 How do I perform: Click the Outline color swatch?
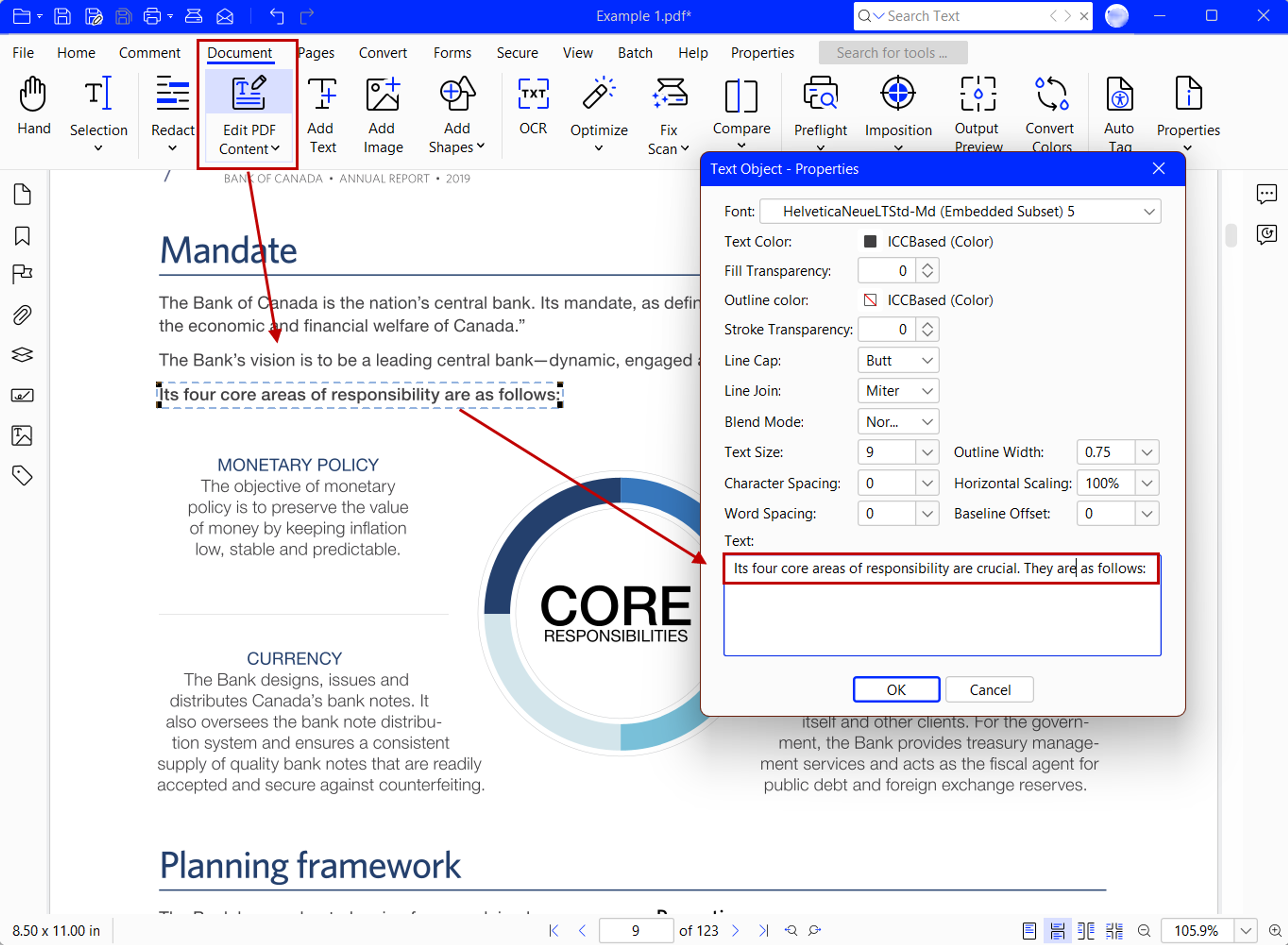point(870,300)
